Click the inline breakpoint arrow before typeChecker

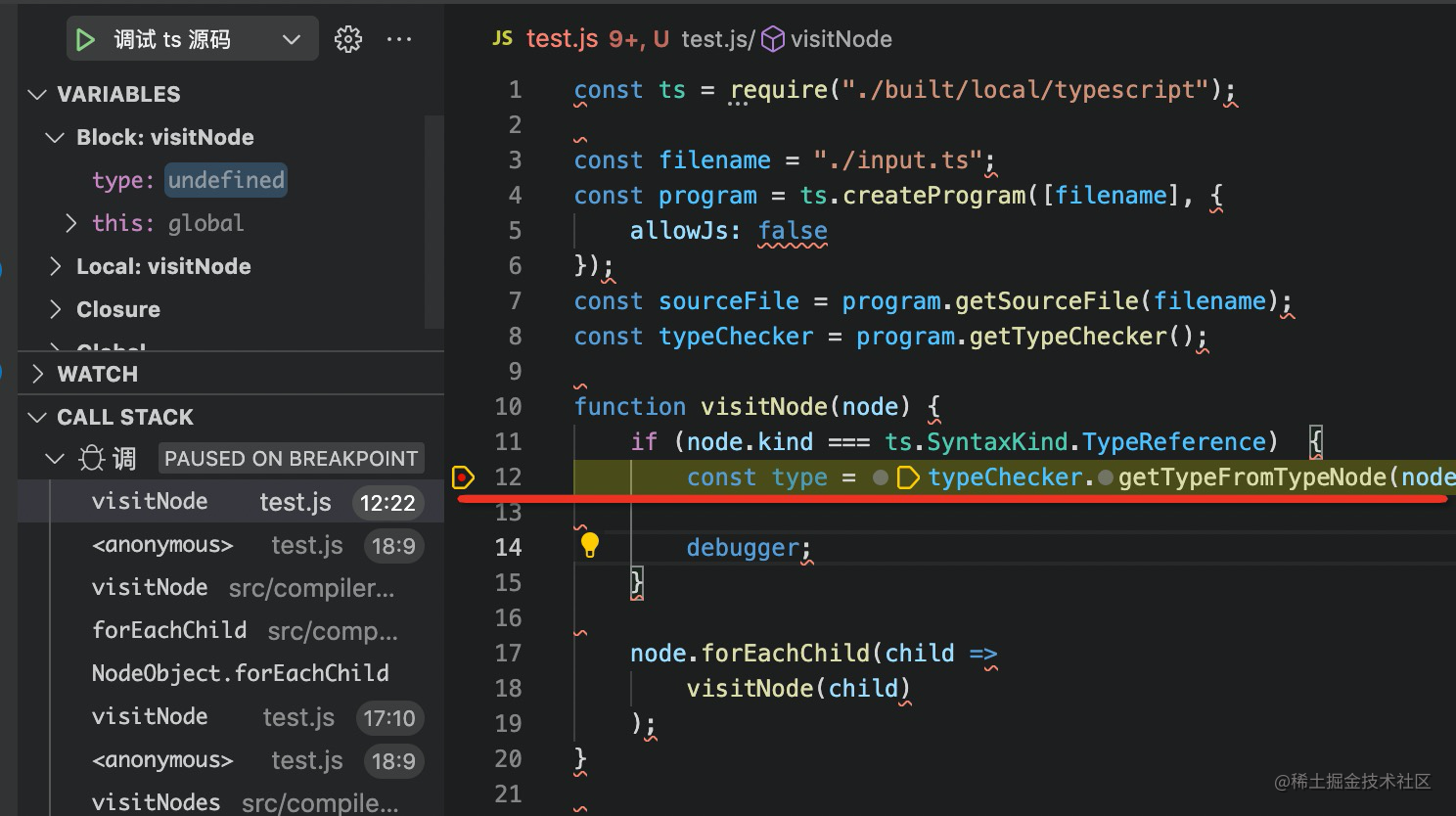(x=908, y=477)
